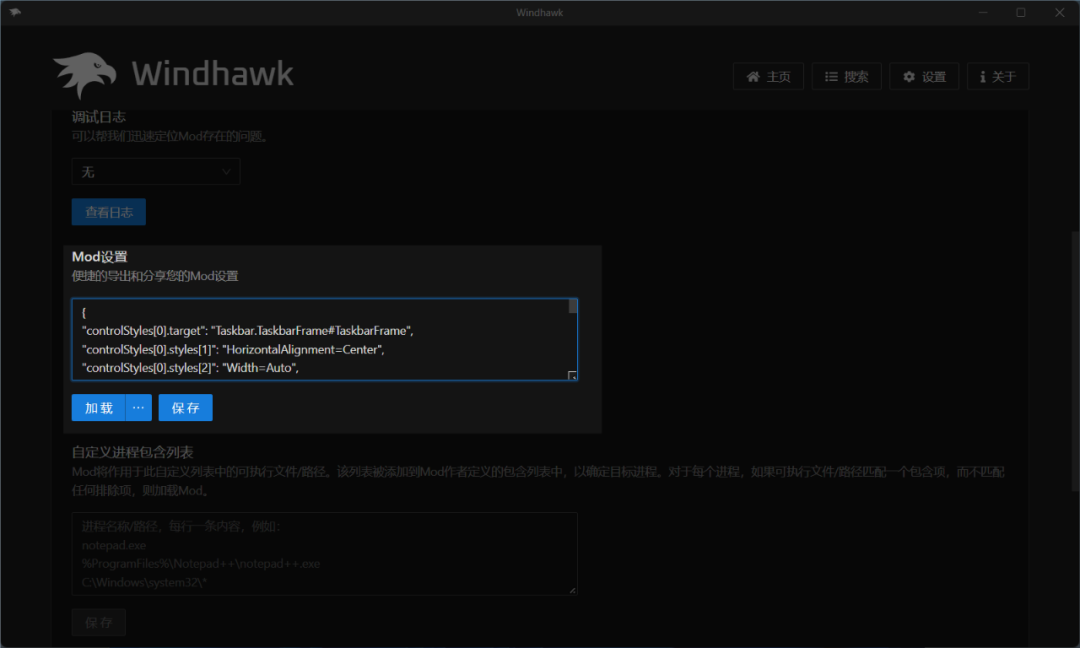Click the disabled 保存 button at the bottom

coord(98,623)
